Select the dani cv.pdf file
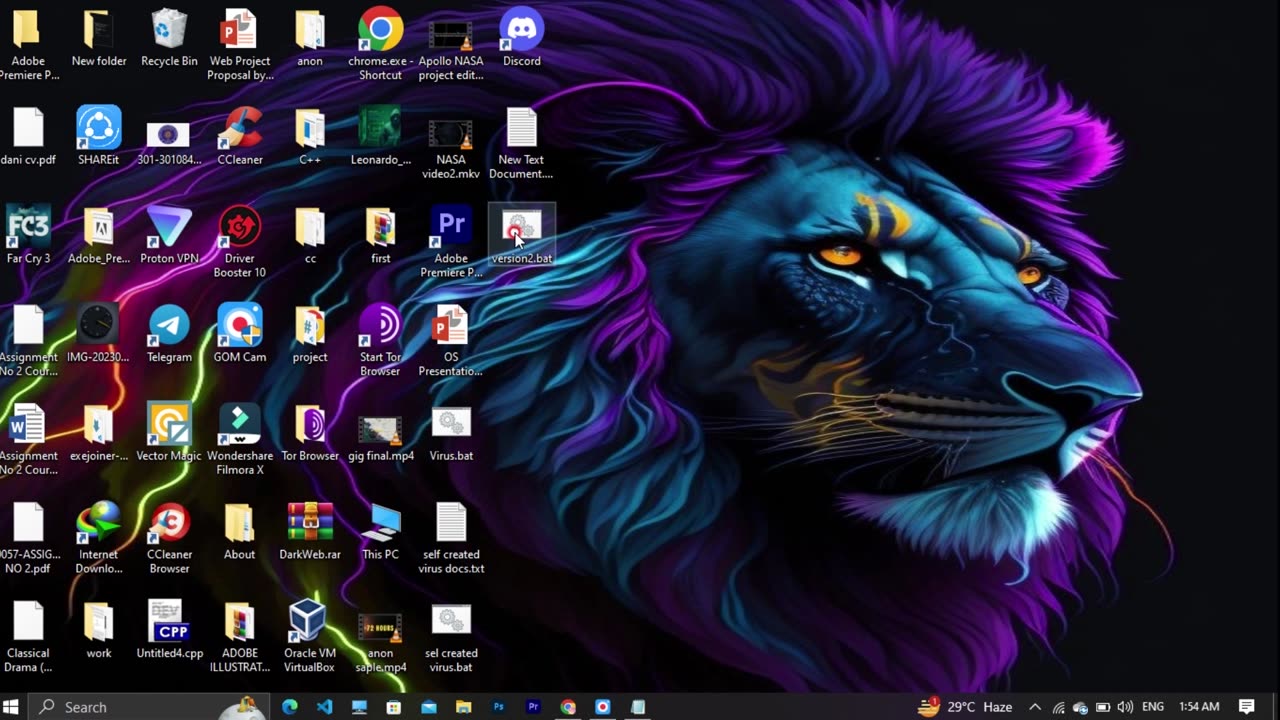The height and width of the screenshot is (720, 1280). [28, 138]
